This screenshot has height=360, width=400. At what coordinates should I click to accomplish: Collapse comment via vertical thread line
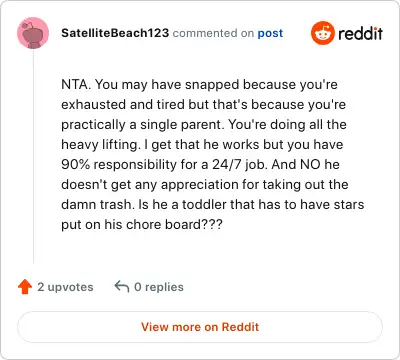coord(33,157)
